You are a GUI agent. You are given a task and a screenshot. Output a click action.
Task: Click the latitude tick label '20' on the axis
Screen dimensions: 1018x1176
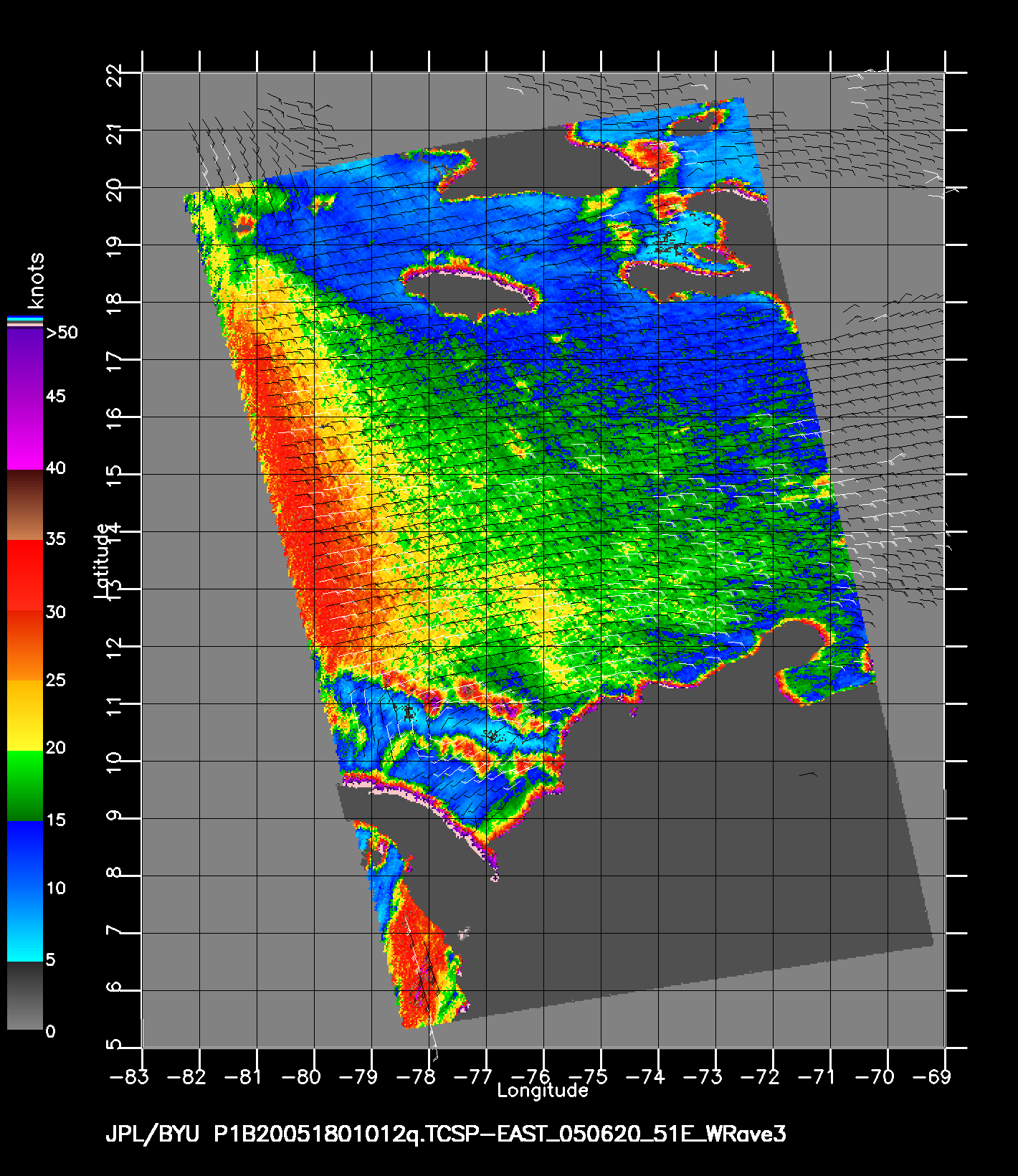[115, 189]
